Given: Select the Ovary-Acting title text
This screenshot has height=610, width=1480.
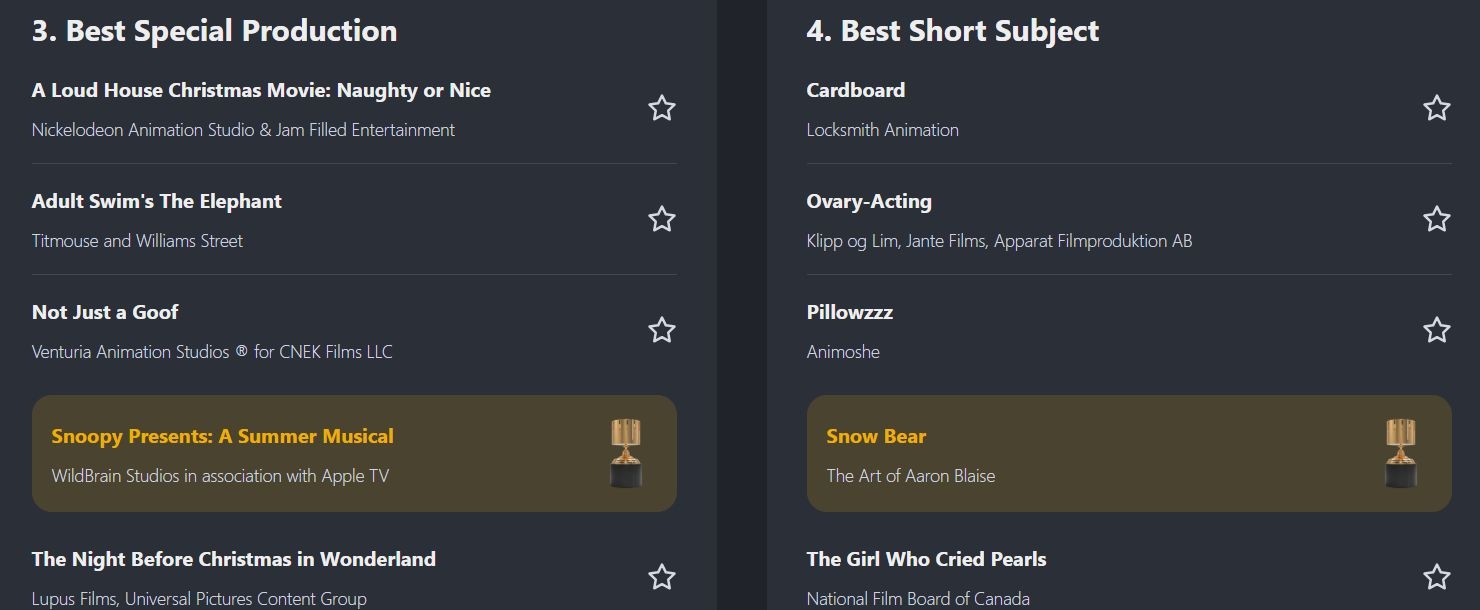Looking at the screenshot, I should tap(868, 201).
